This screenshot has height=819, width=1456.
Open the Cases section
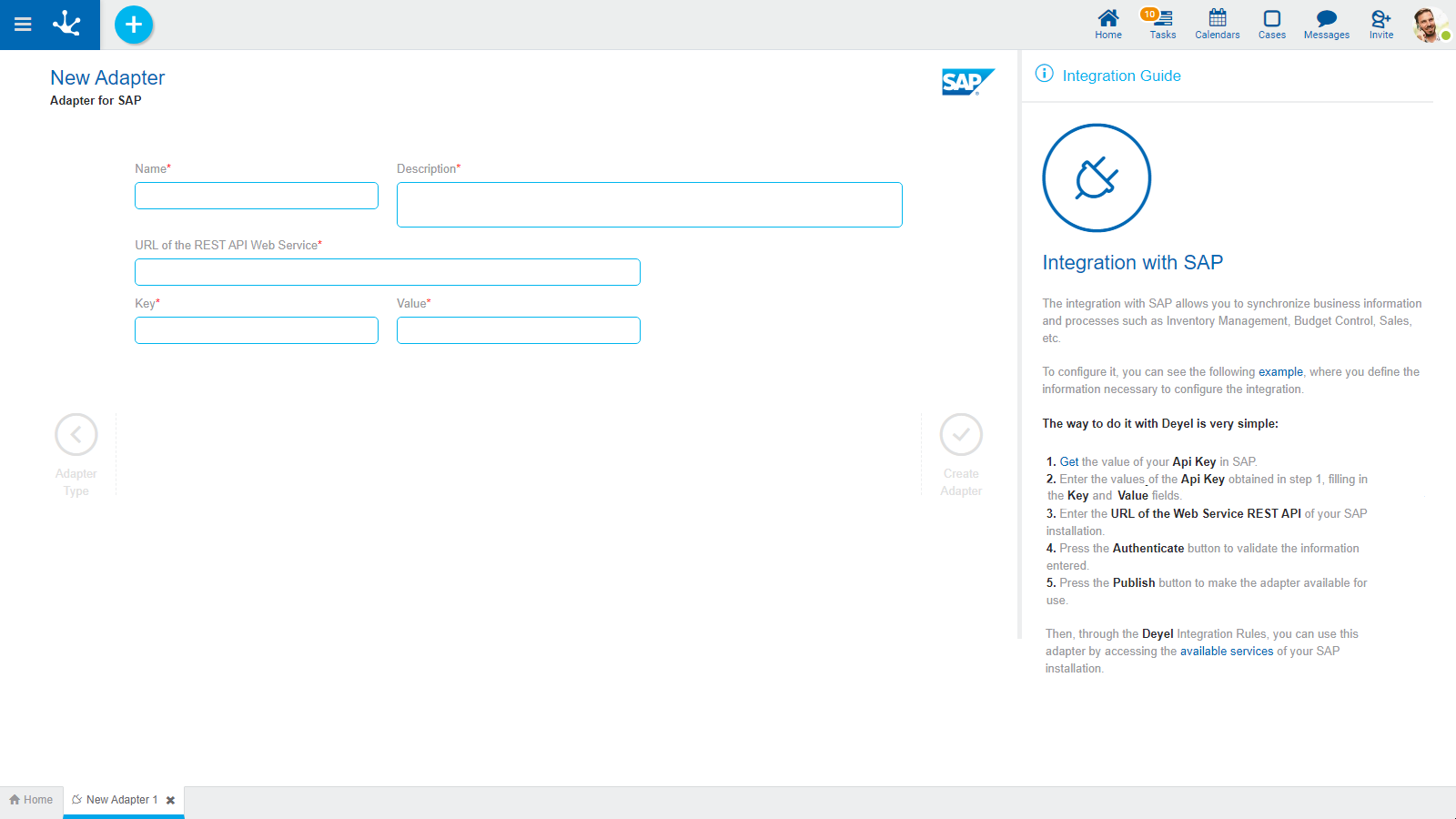[x=1271, y=25]
